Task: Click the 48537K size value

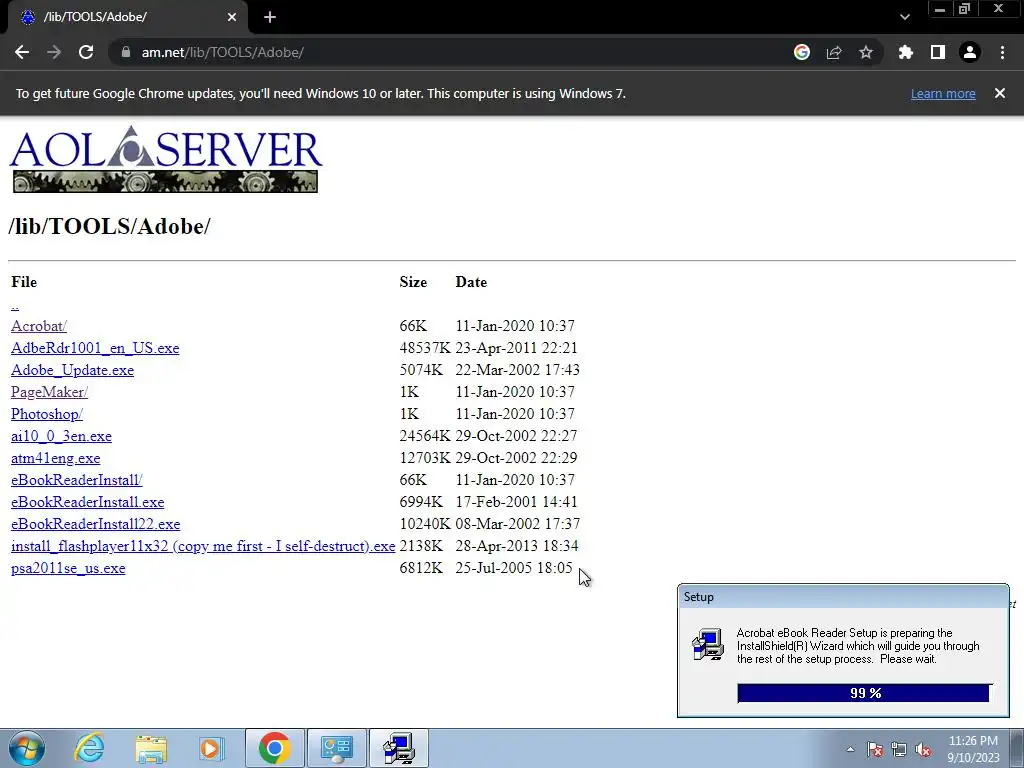Action: pyautogui.click(x=424, y=348)
